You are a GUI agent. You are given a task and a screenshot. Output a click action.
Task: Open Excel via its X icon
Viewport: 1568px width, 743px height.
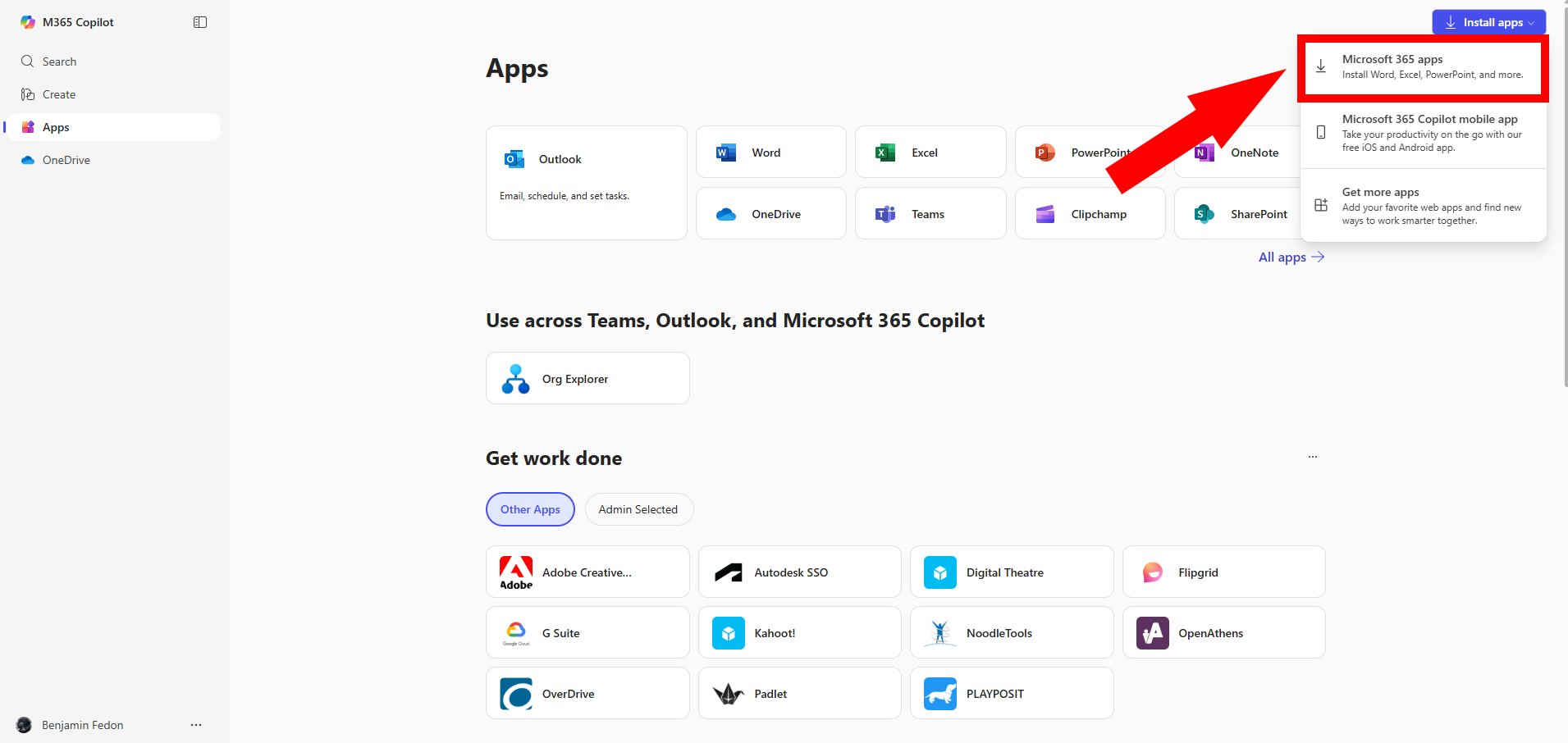click(885, 153)
